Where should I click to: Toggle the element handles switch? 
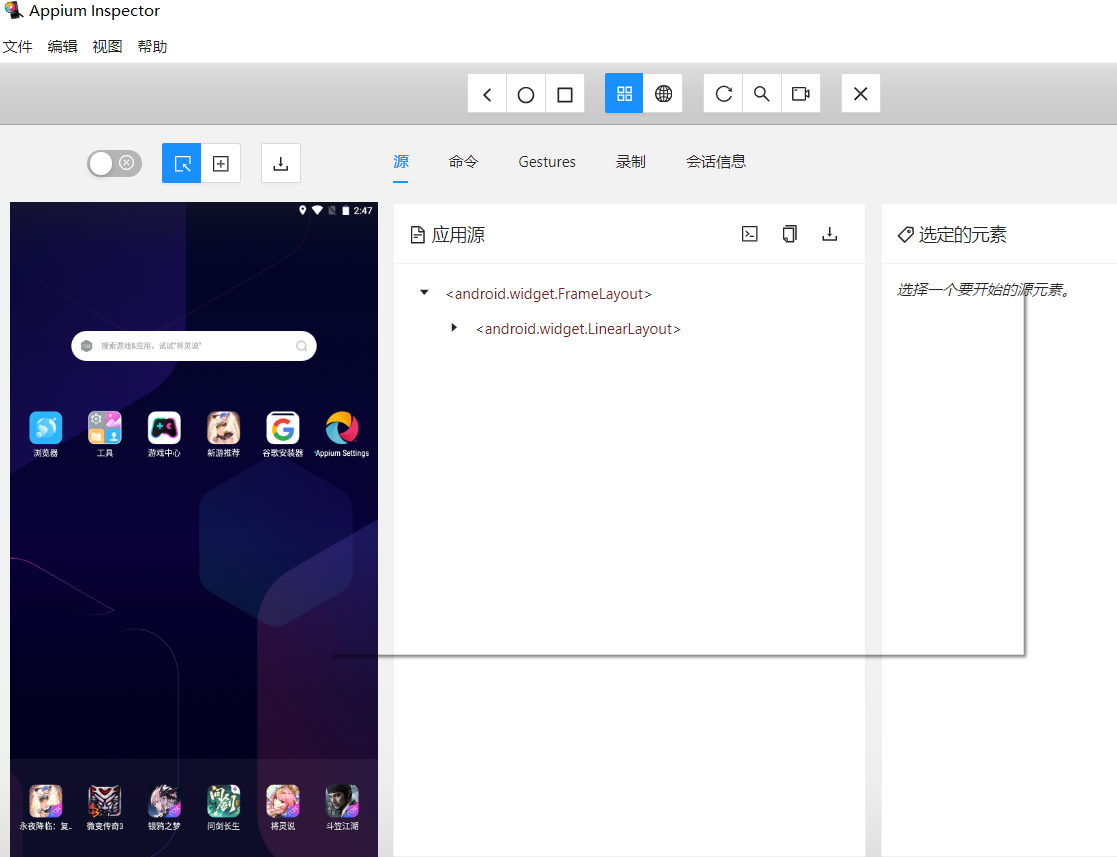tap(115, 163)
